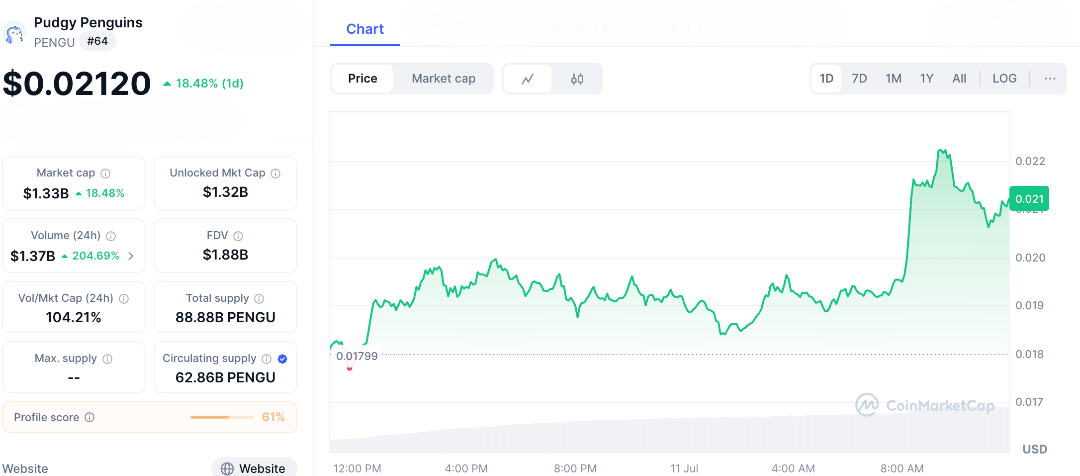Click Profile score info icon
This screenshot has width=1080, height=476.
tap(90, 417)
